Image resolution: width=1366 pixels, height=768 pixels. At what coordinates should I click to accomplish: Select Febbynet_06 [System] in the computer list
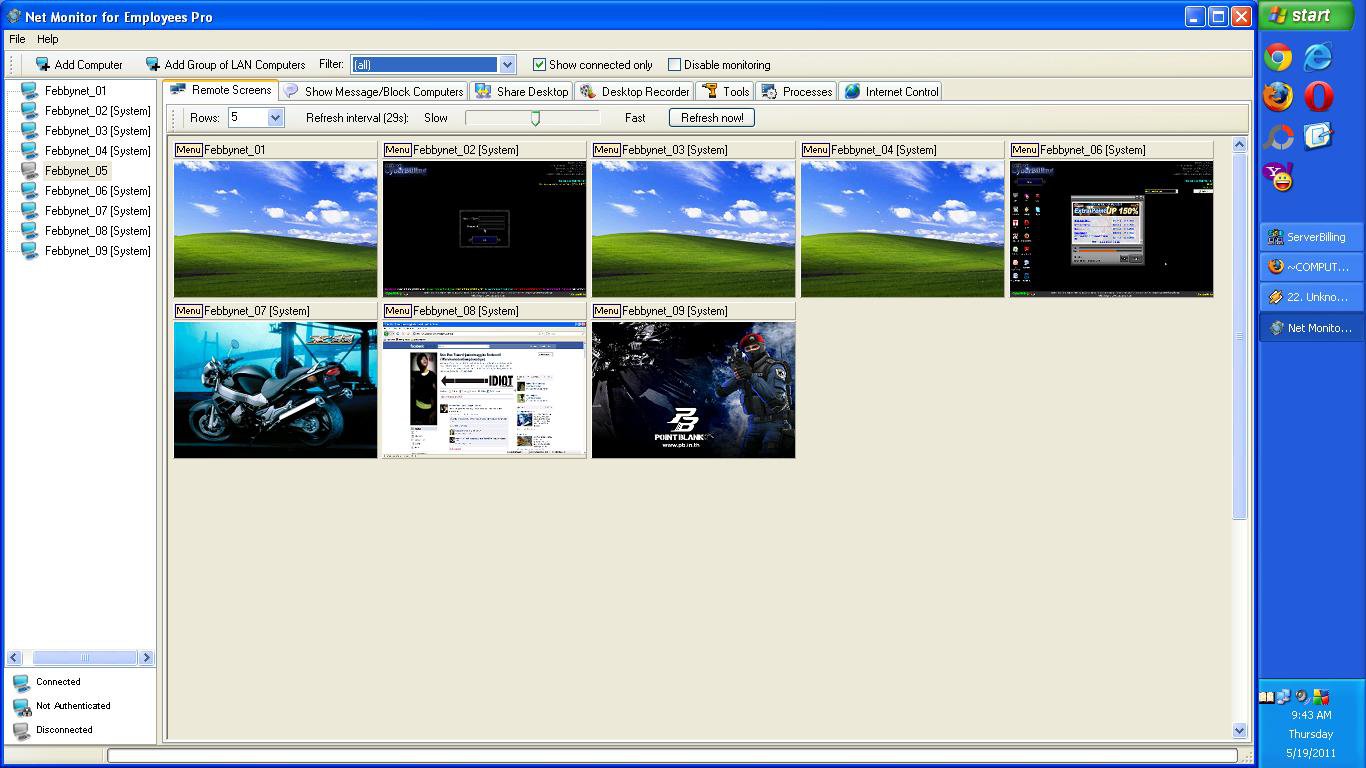(x=98, y=191)
